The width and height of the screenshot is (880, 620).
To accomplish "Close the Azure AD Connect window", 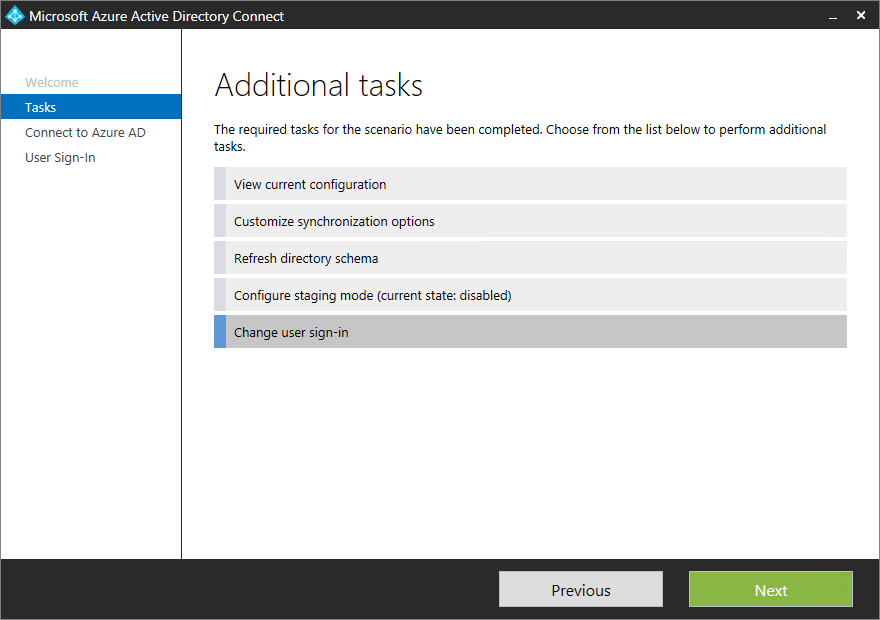I will tap(860, 16).
